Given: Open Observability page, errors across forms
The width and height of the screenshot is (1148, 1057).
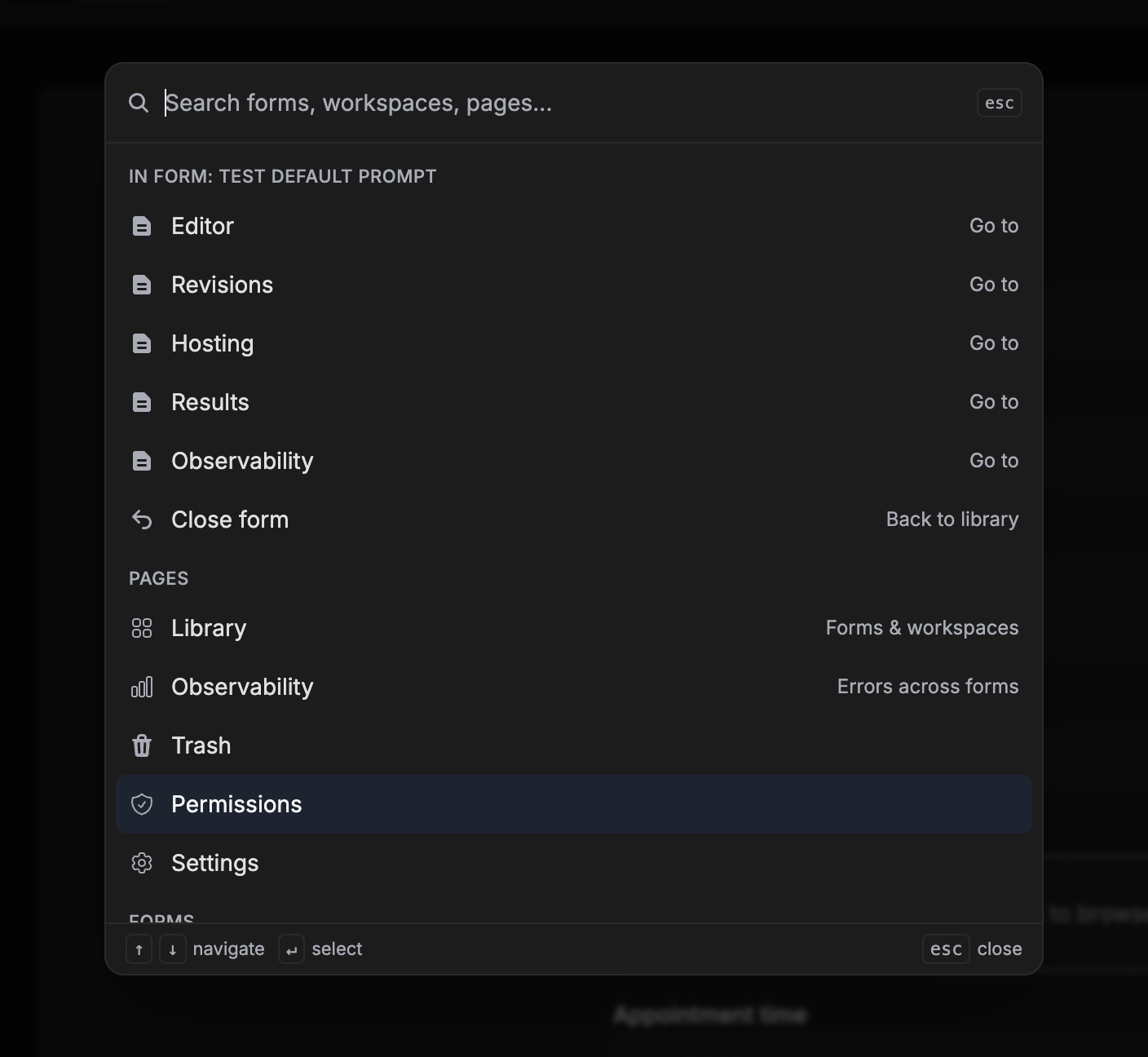Looking at the screenshot, I should (574, 687).
